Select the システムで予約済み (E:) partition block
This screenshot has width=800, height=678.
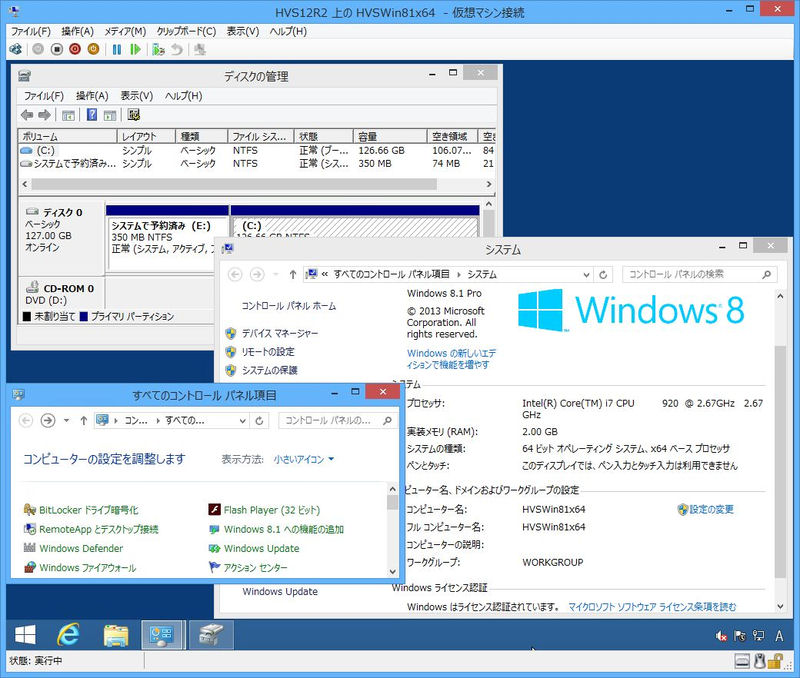(167, 238)
